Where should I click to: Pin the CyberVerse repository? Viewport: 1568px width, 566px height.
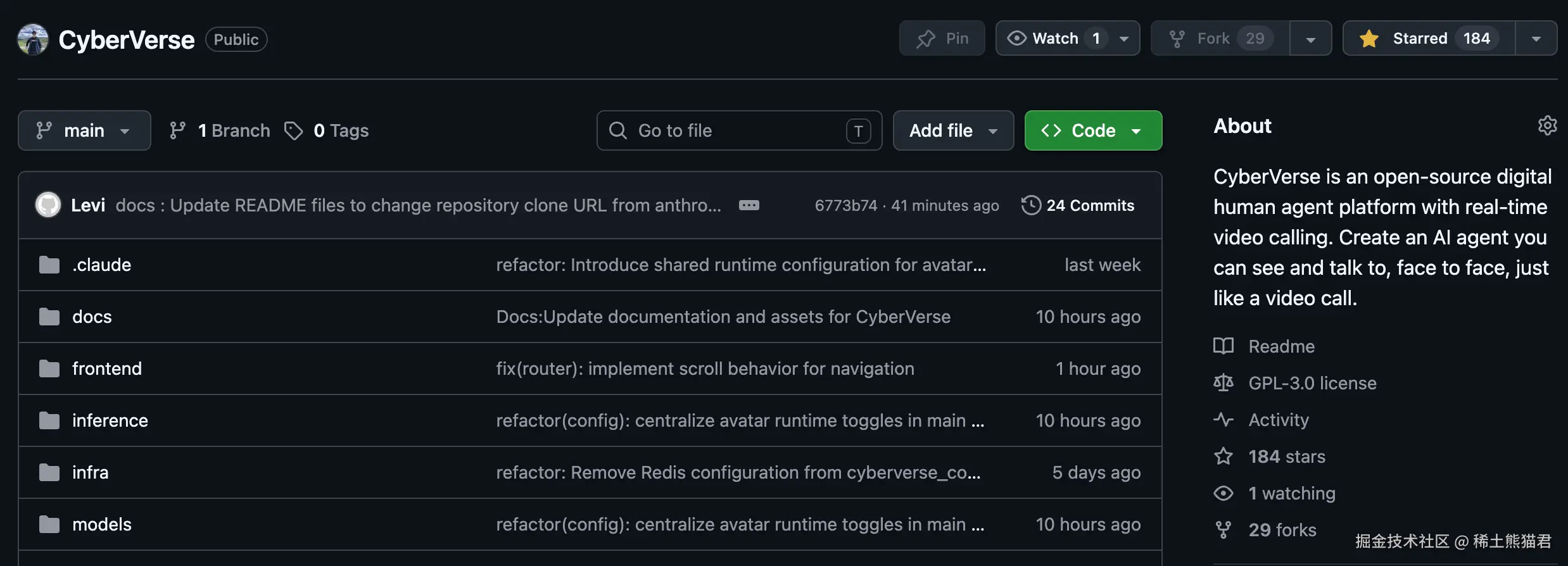pyautogui.click(x=942, y=38)
